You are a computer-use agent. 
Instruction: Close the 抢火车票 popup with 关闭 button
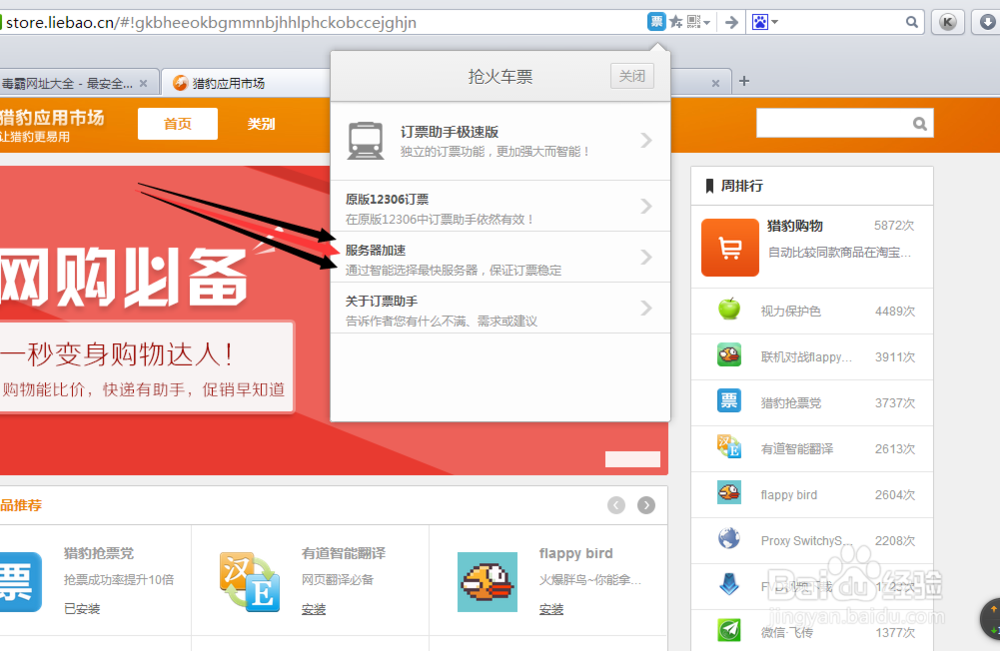click(632, 77)
